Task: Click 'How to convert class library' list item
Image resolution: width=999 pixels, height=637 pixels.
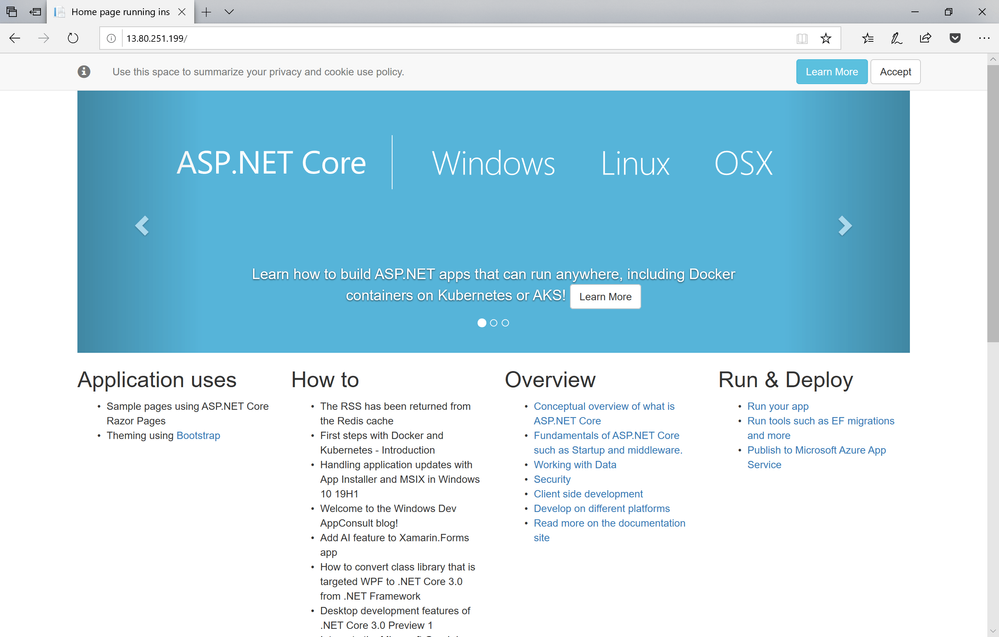Action: coord(397,582)
